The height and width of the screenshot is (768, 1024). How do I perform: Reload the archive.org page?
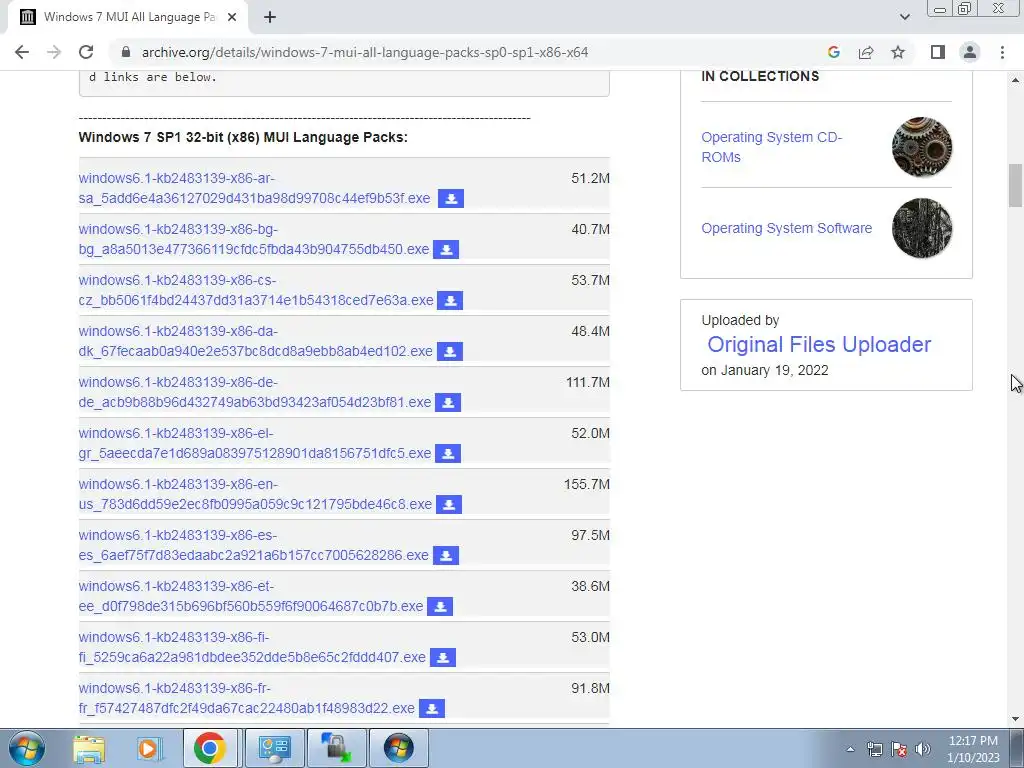86,52
